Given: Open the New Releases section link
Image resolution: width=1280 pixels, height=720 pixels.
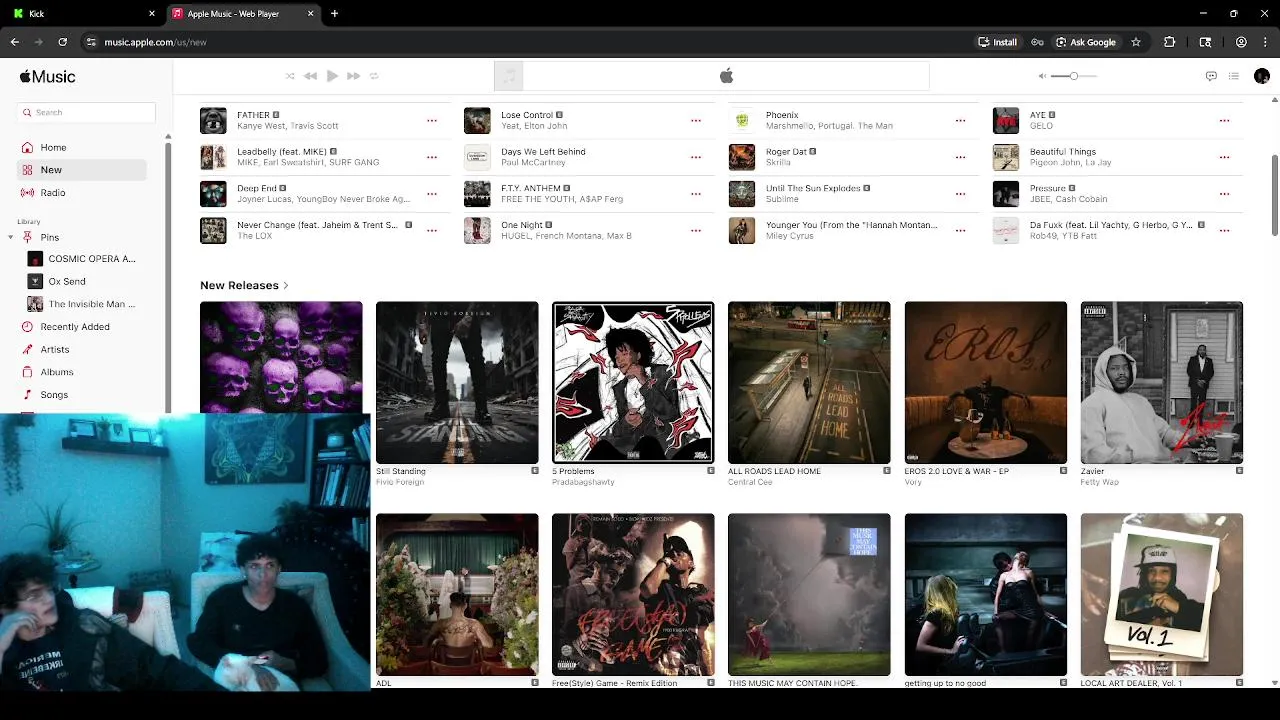Looking at the screenshot, I should point(244,285).
